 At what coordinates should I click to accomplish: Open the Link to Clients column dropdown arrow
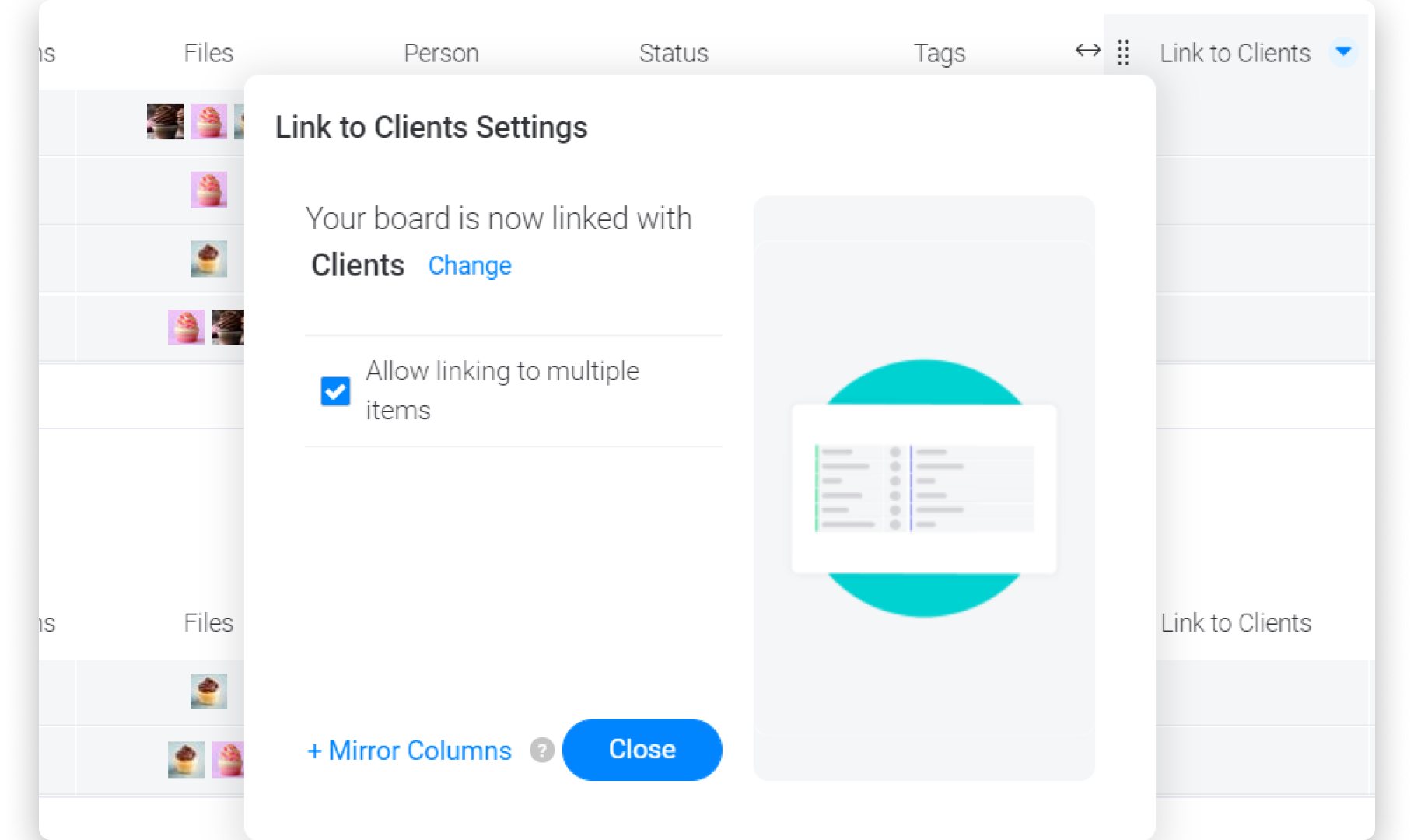(x=1343, y=51)
